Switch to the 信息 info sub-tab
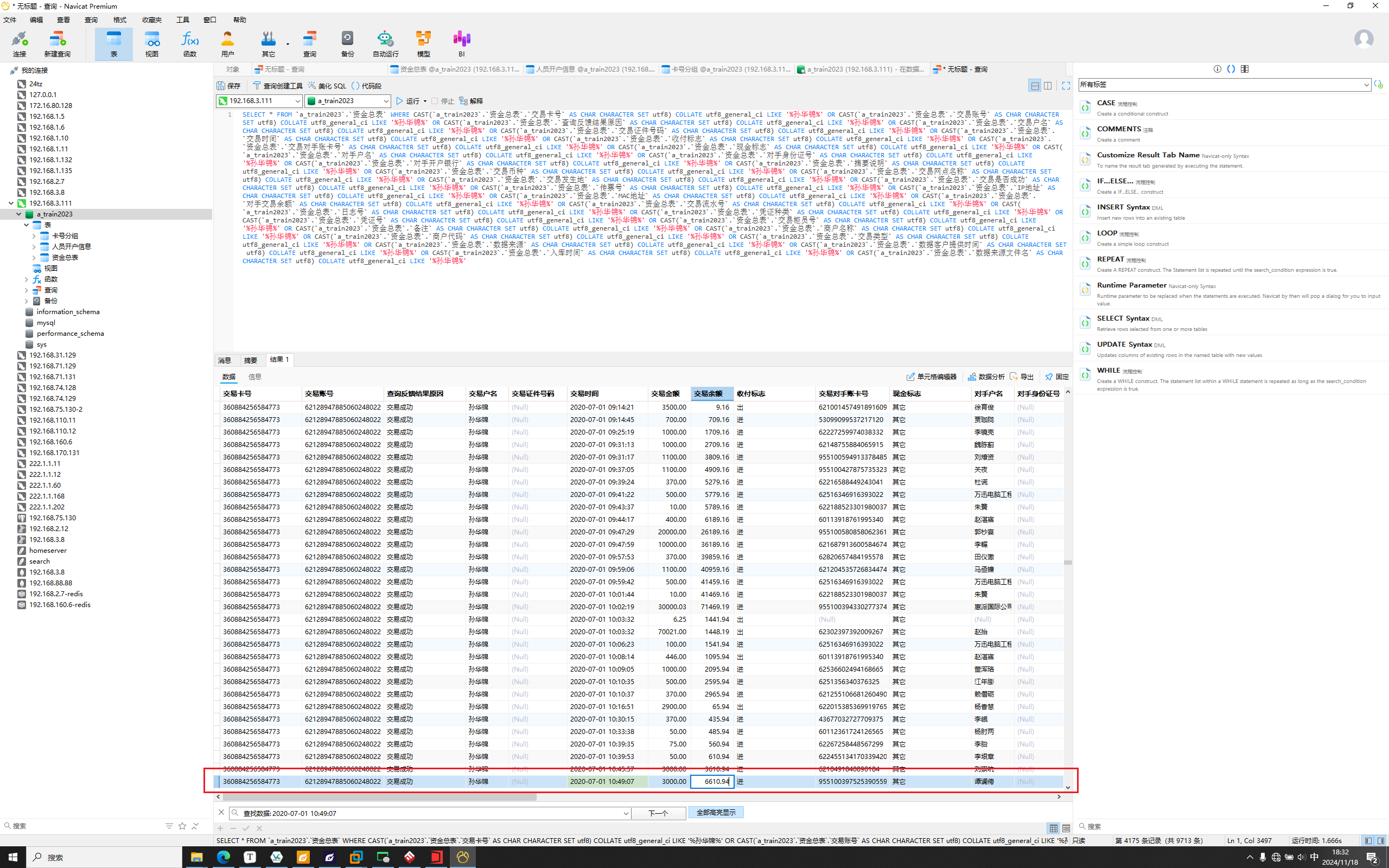This screenshot has height=868, width=1389. (x=255, y=377)
